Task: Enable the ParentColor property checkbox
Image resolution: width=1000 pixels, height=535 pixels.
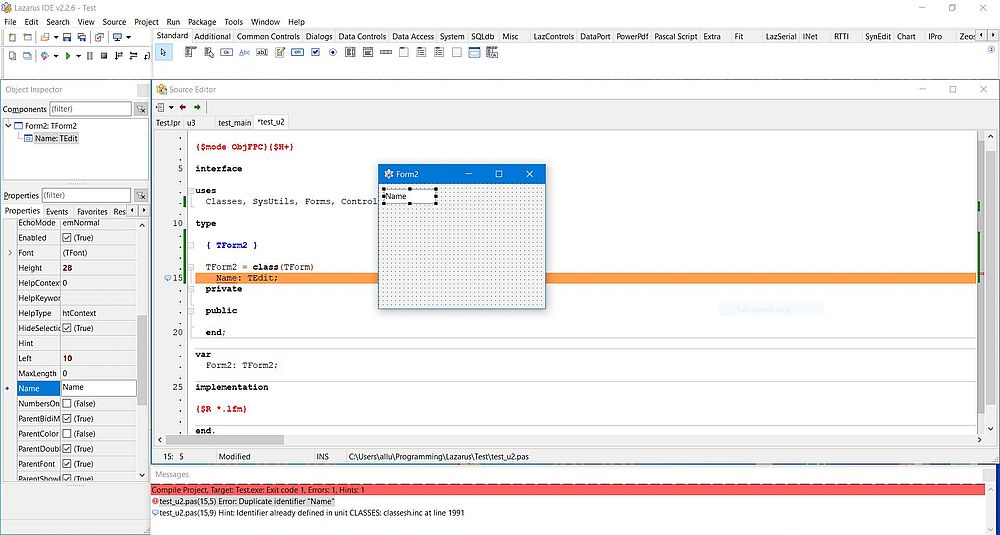Action: pos(67,434)
